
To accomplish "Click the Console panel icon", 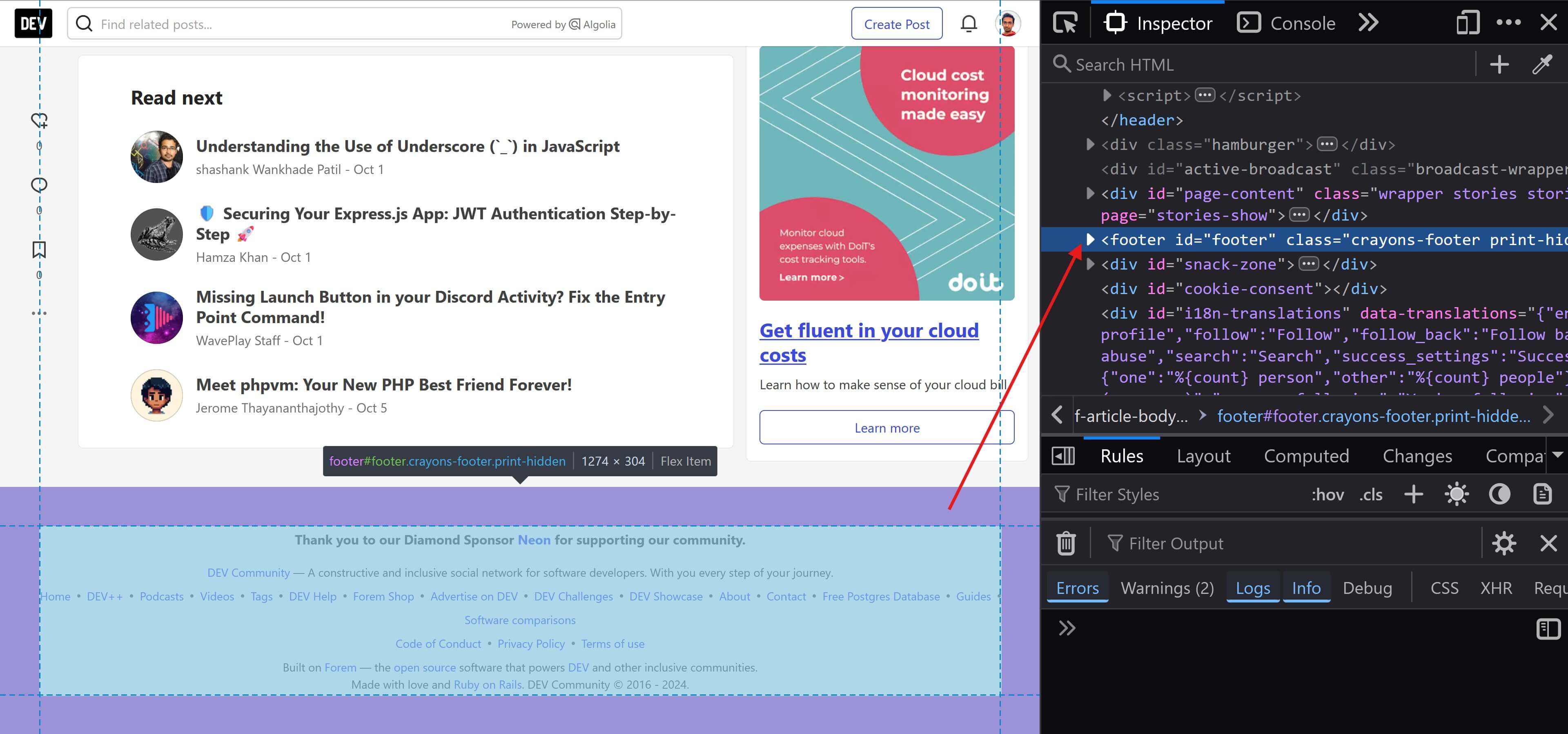I will coord(1247,22).
